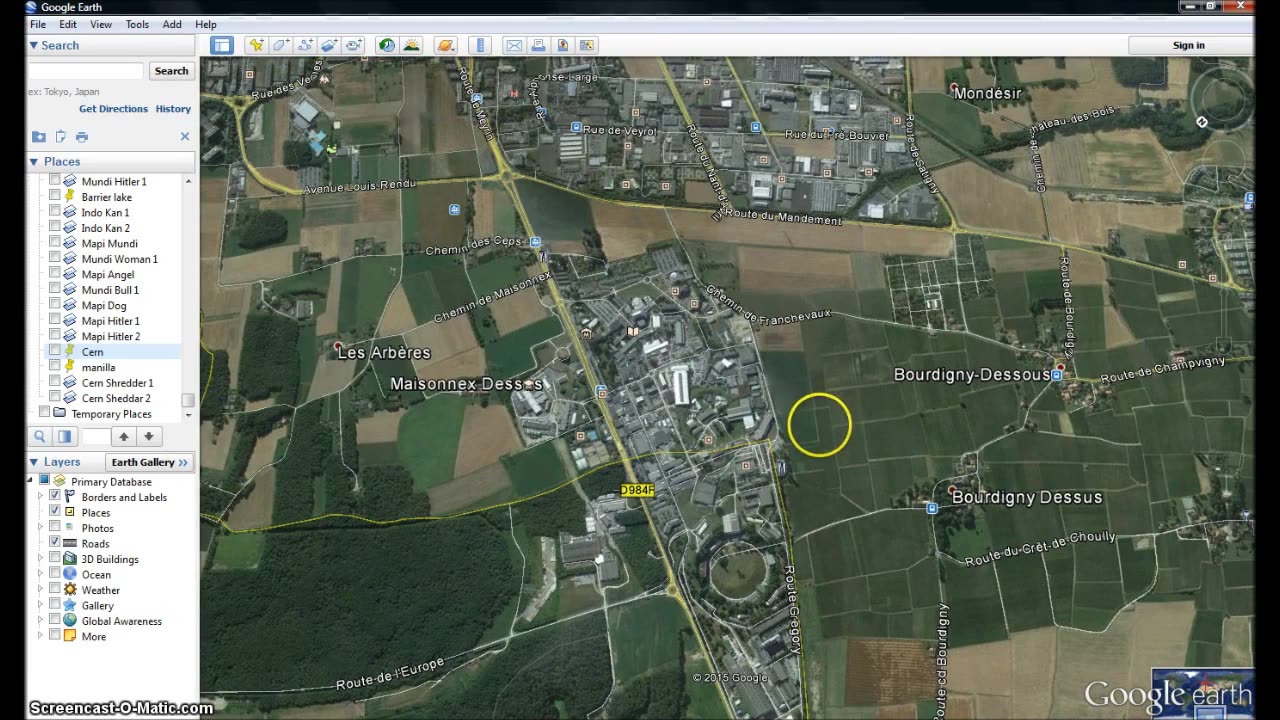The width and height of the screenshot is (1280, 720).
Task: Expand the 3D Buildings layer node
Action: (x=41, y=559)
